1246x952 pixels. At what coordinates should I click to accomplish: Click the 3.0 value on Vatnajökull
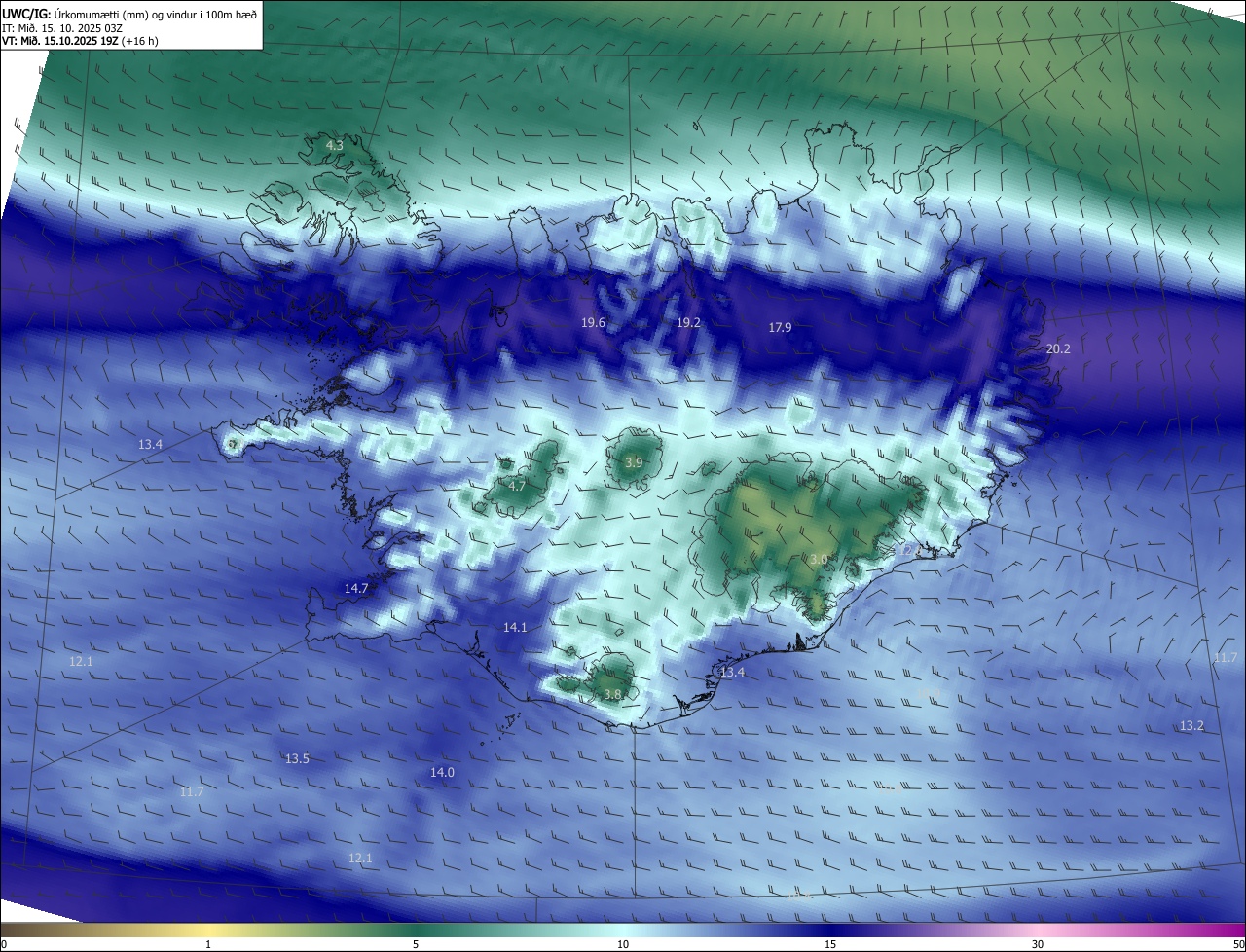(818, 560)
